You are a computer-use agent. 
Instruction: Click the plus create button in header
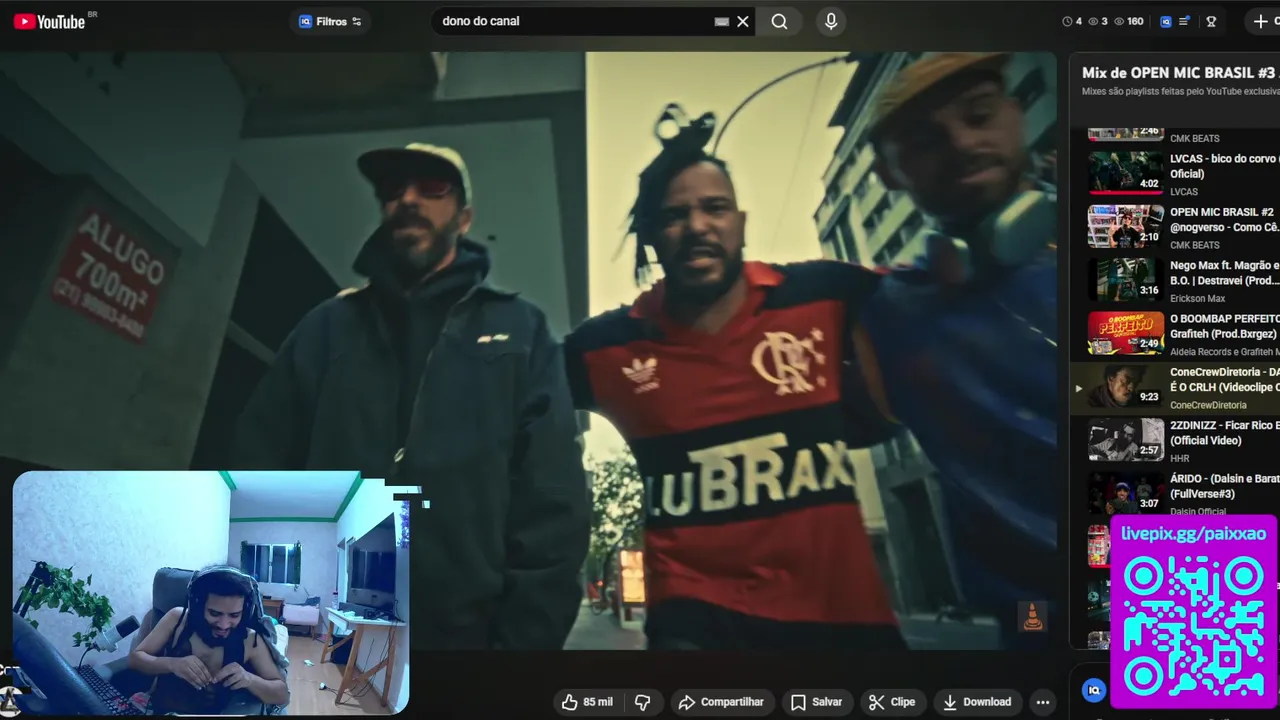(1261, 21)
